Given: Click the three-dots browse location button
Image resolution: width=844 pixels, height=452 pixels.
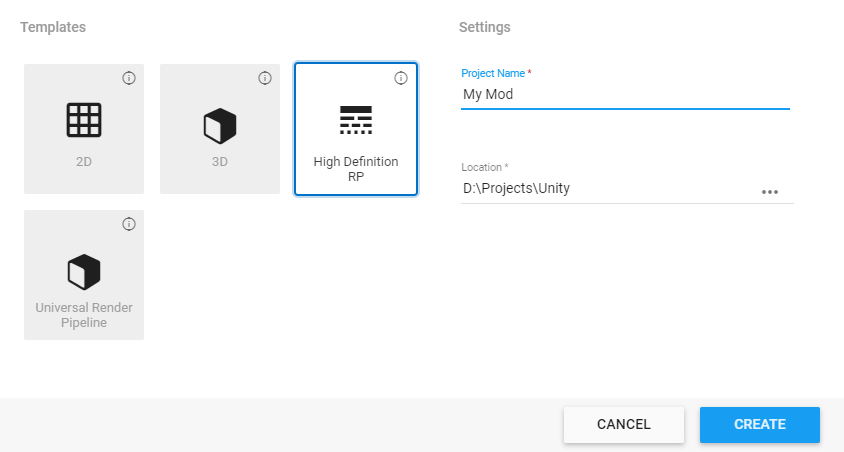Looking at the screenshot, I should point(769,191).
